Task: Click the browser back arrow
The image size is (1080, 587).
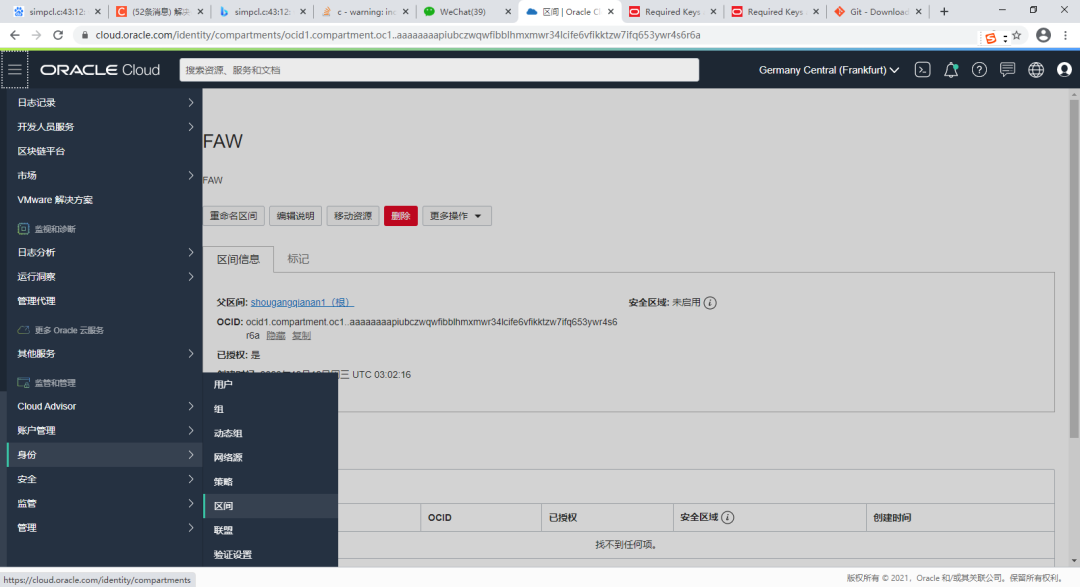Action: click(x=15, y=35)
